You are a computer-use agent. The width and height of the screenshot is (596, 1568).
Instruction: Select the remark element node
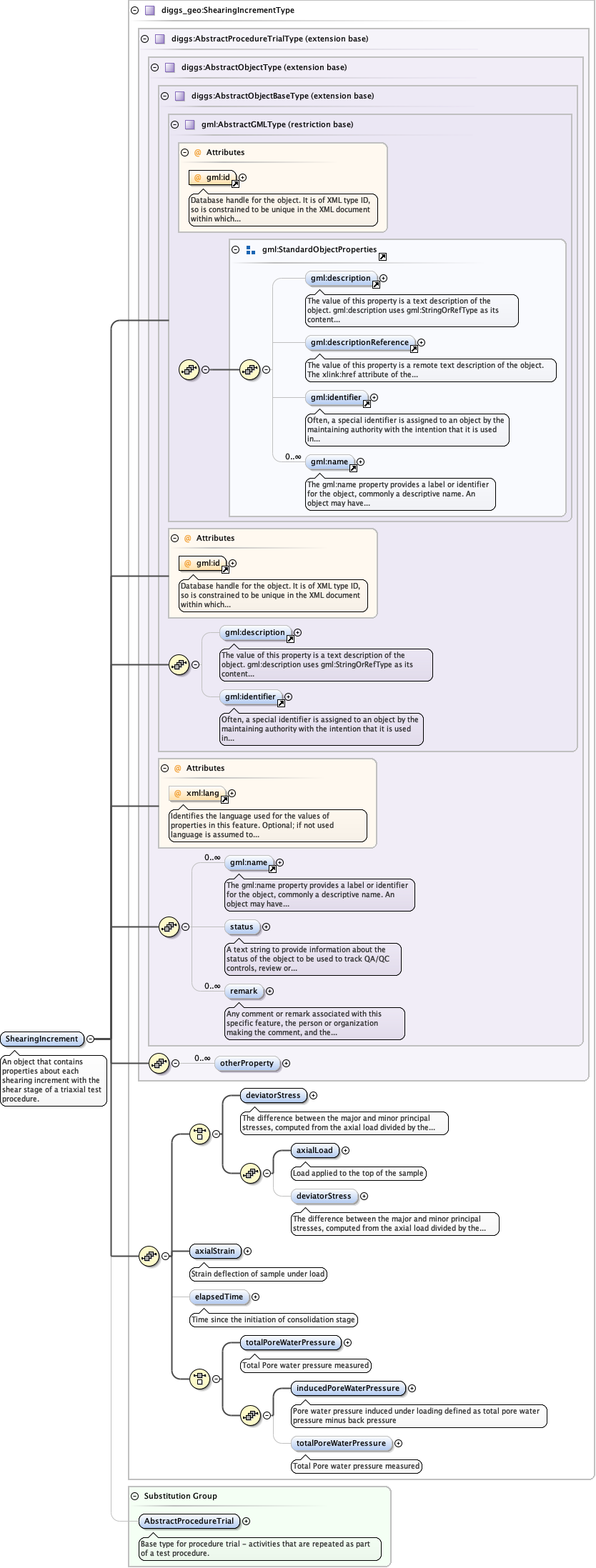coord(244,991)
